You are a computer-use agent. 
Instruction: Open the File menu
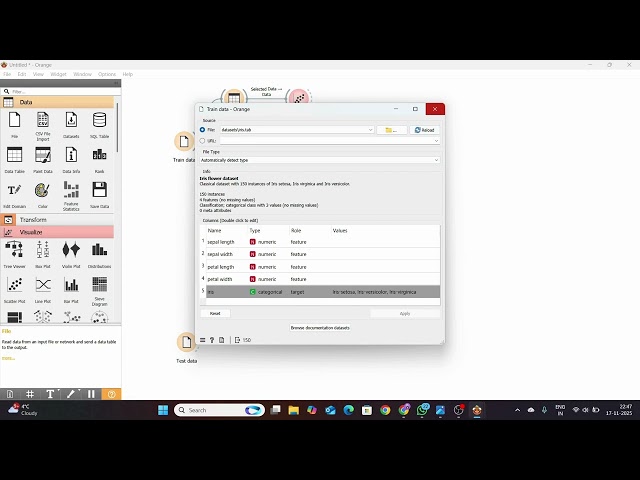click(7, 74)
